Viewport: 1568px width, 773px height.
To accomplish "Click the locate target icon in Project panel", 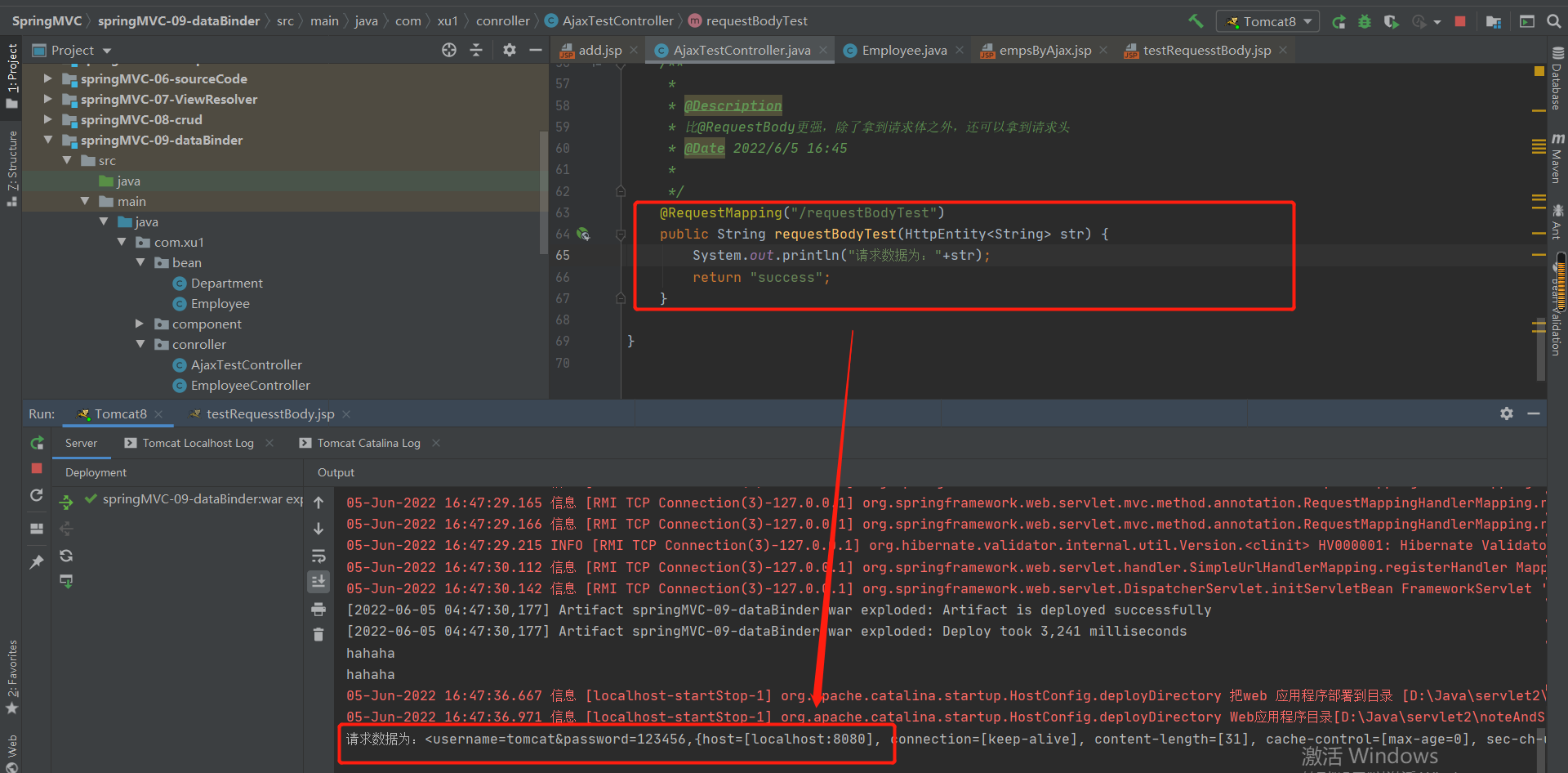I will (449, 51).
